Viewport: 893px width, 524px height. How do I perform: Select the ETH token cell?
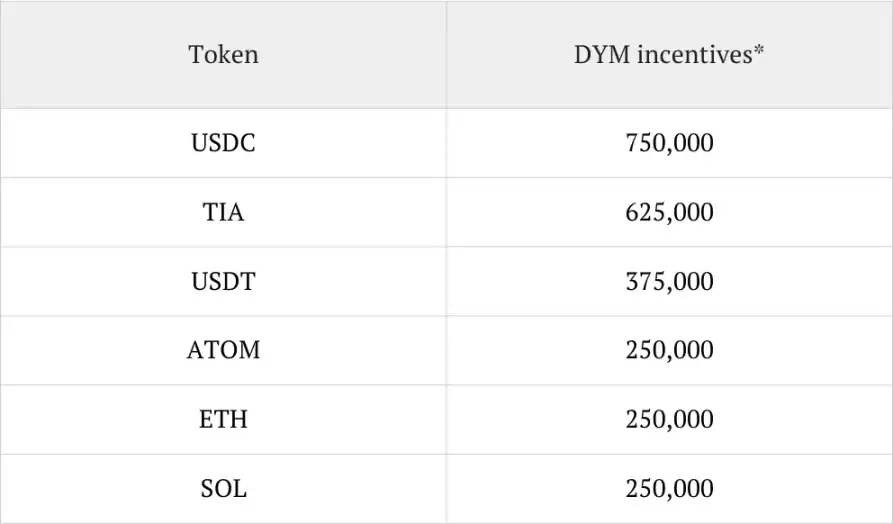click(223, 419)
